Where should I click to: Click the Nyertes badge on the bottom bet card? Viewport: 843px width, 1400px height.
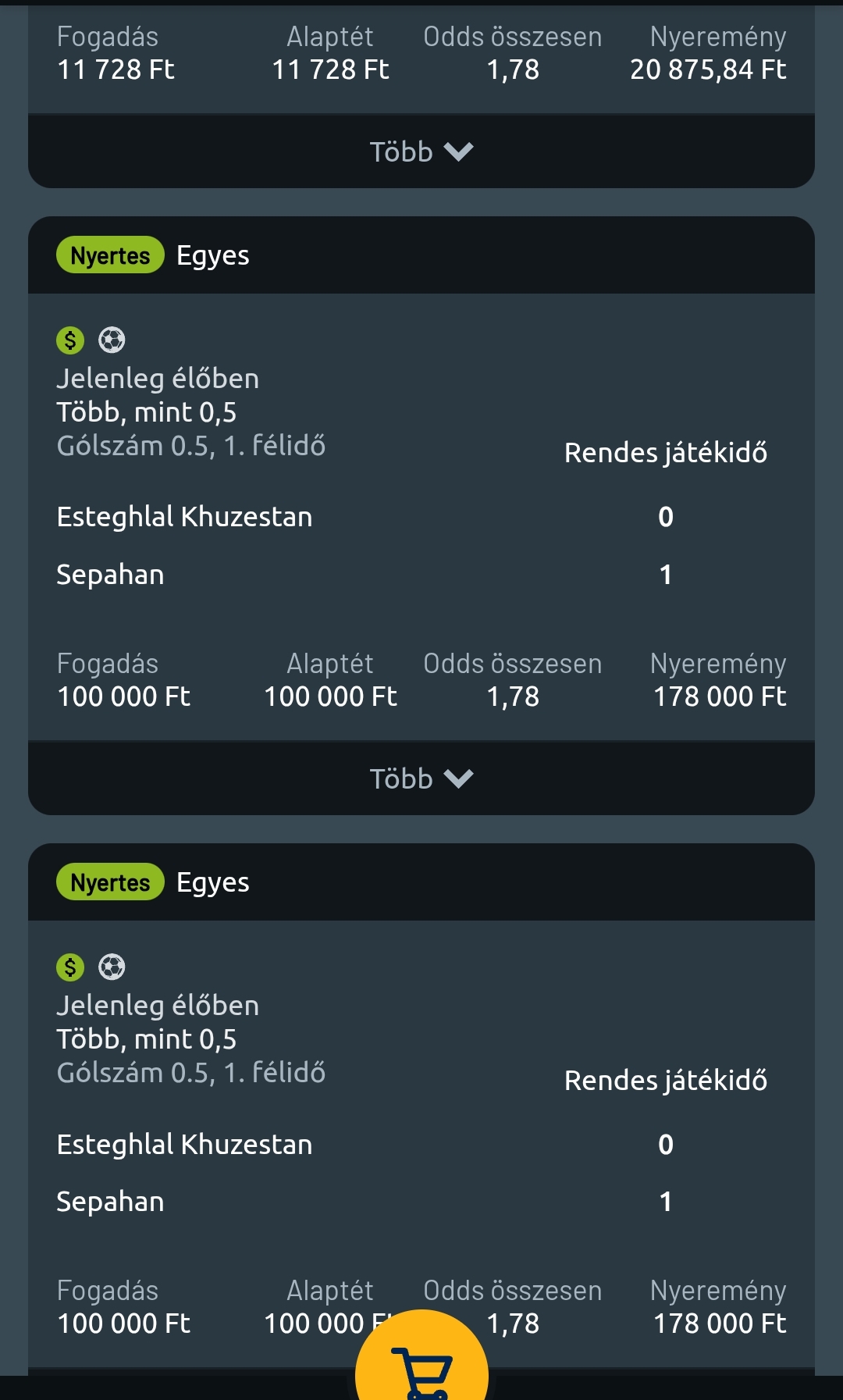click(110, 882)
